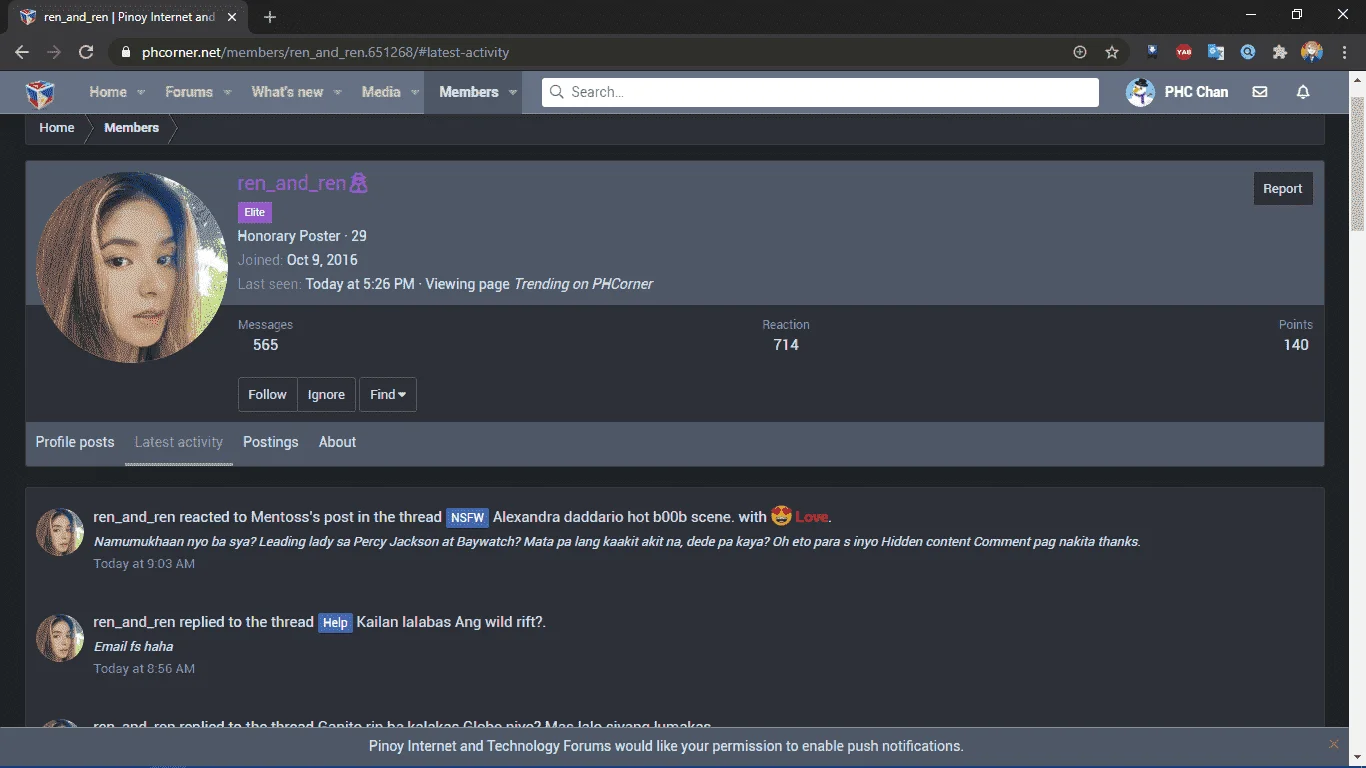The width and height of the screenshot is (1366, 768).
Task: Click the Messages count 565
Action: [x=265, y=345]
